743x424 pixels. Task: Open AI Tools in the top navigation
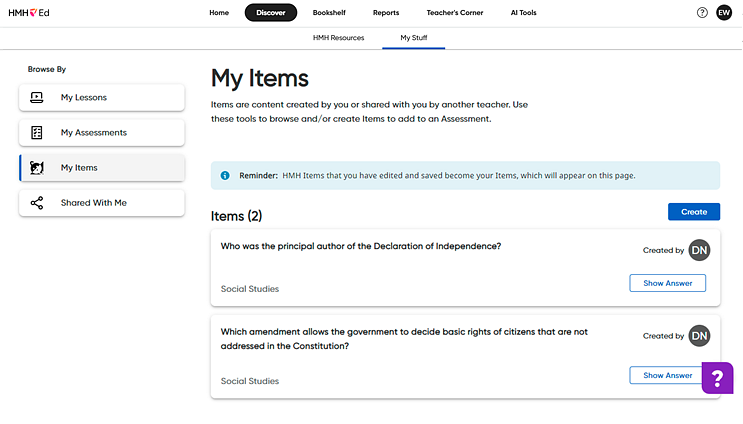pos(524,13)
